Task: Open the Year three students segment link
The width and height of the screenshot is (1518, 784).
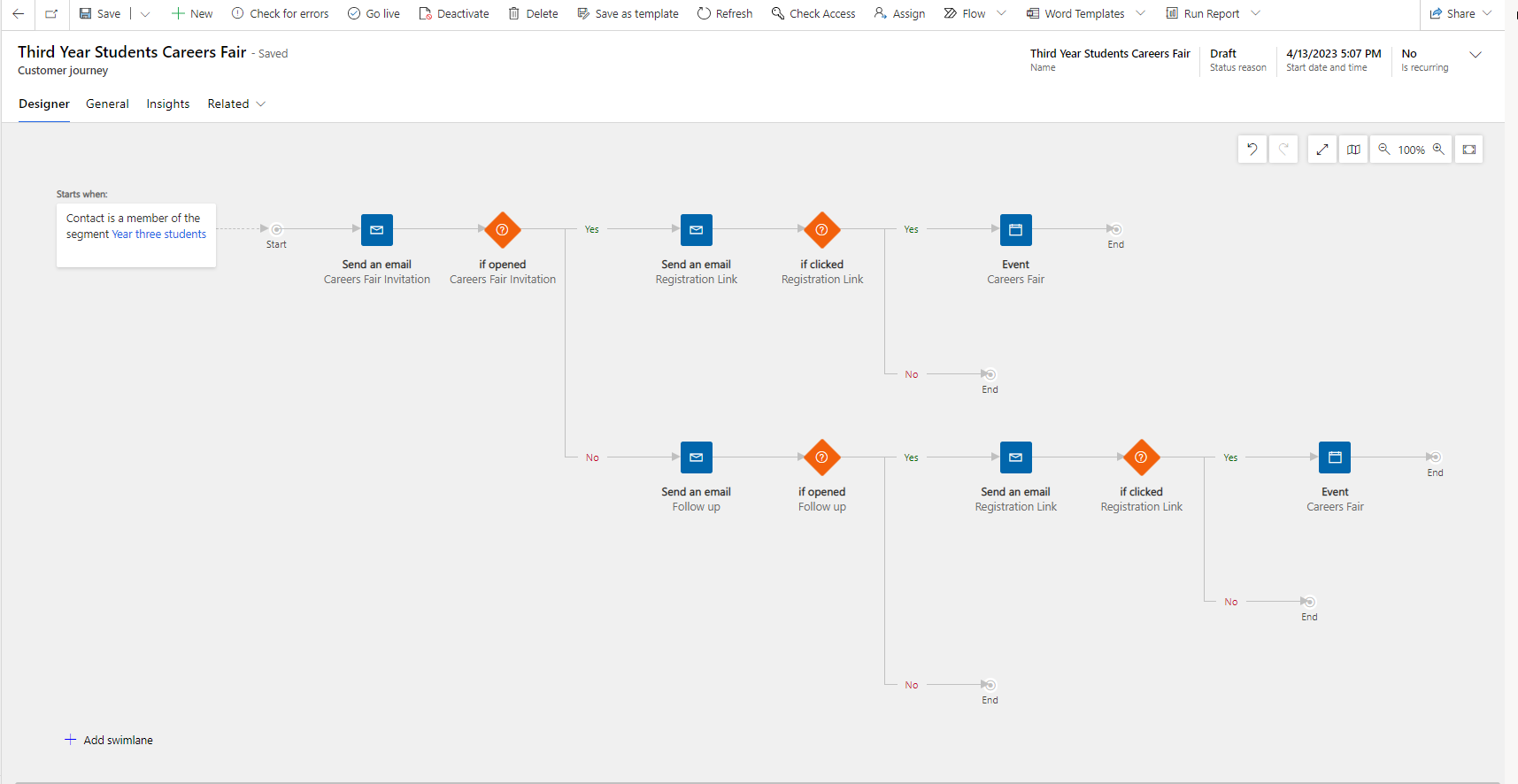Action: [159, 234]
